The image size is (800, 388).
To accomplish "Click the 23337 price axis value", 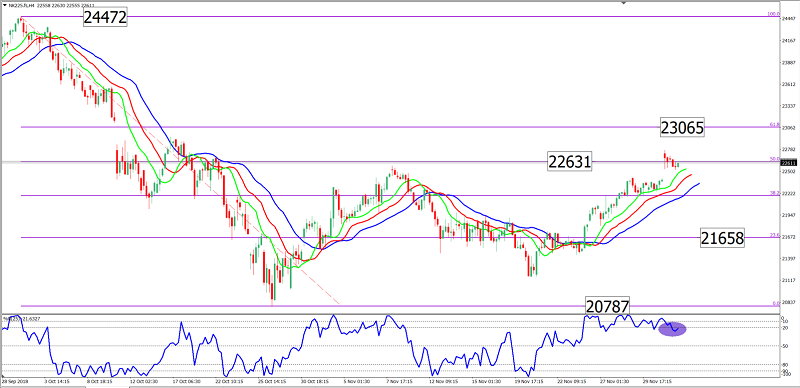I will coord(789,106).
